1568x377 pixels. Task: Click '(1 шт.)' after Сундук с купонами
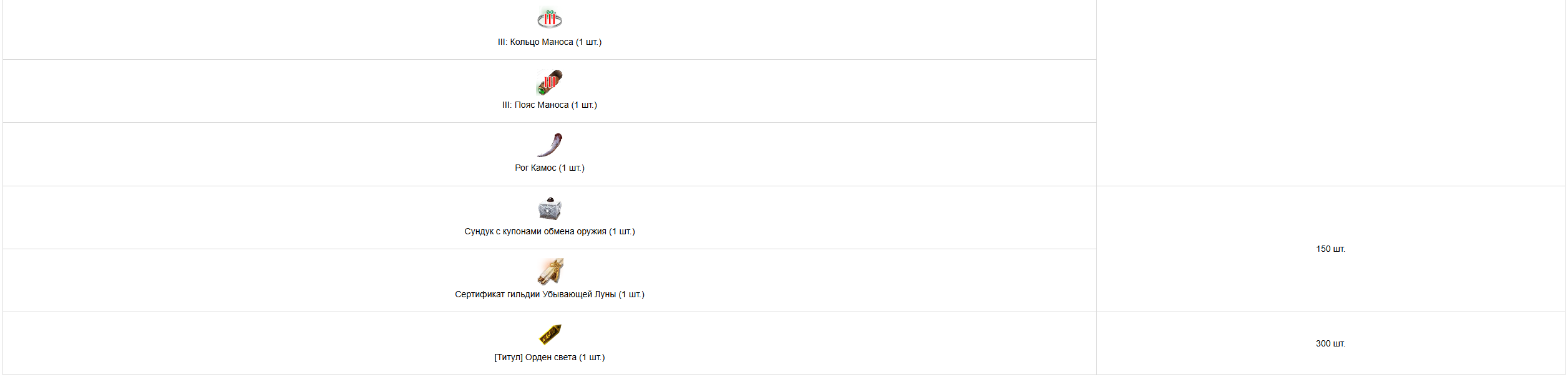pyautogui.click(x=622, y=231)
